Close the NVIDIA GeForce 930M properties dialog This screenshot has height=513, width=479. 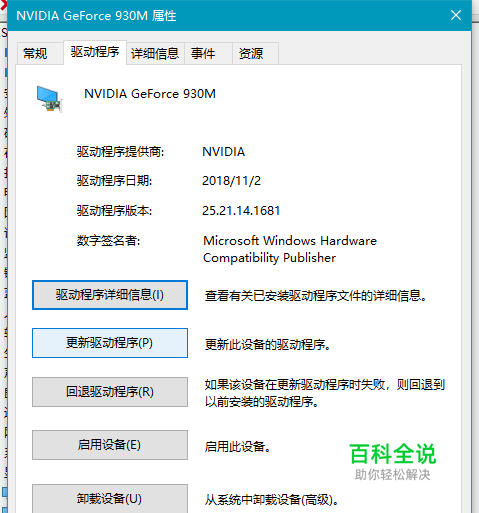point(456,15)
